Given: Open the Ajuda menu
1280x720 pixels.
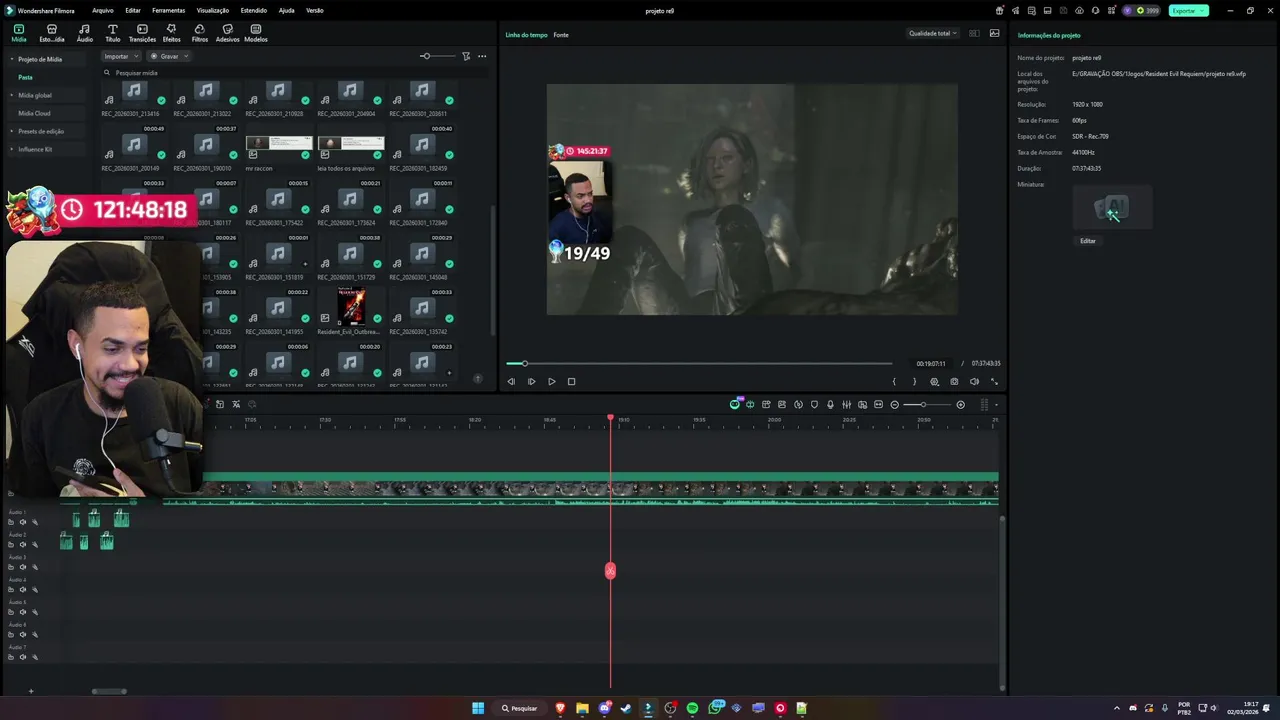Looking at the screenshot, I should click(x=286, y=10).
